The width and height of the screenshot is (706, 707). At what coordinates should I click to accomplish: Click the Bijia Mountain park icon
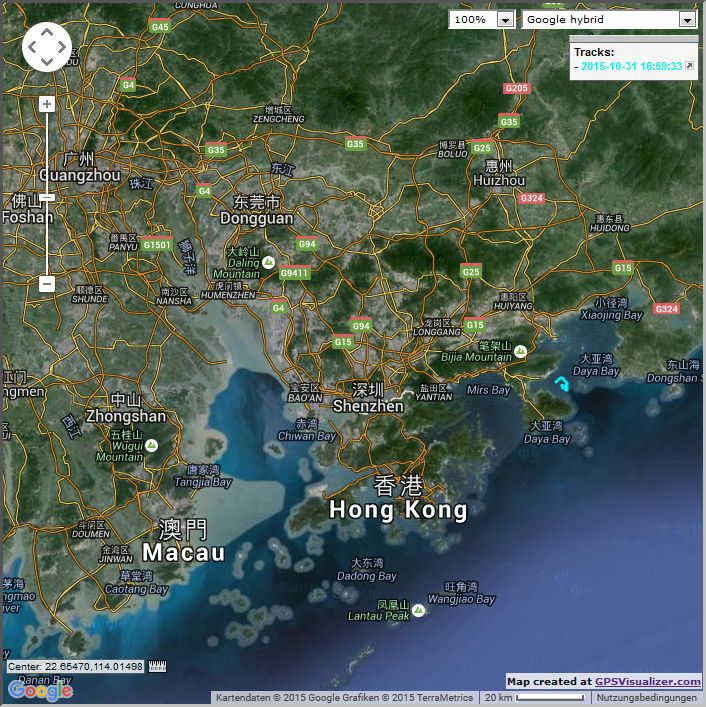click(x=521, y=349)
